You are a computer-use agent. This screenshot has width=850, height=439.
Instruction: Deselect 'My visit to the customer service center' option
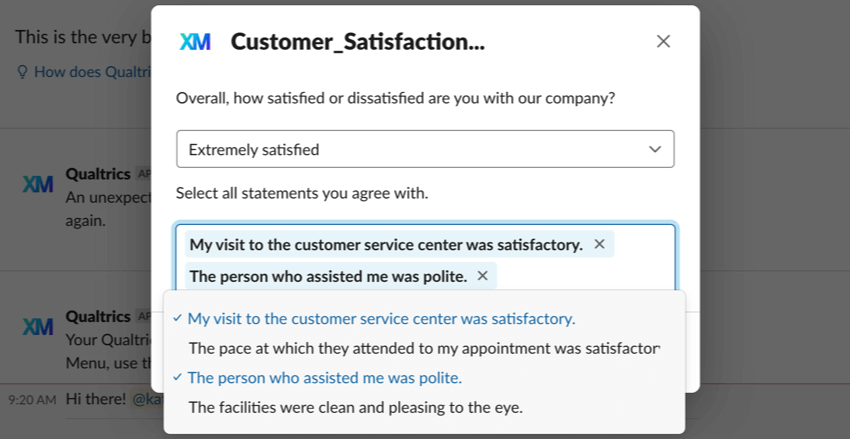point(381,319)
